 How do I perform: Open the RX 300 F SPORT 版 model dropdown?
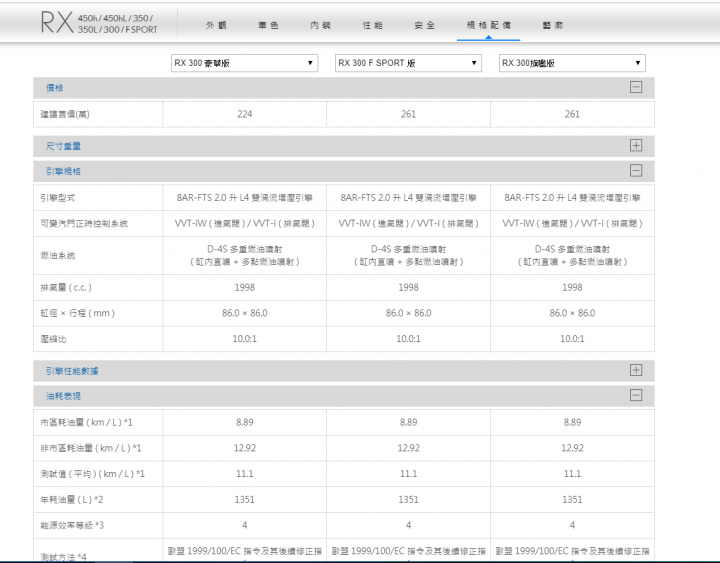point(408,63)
